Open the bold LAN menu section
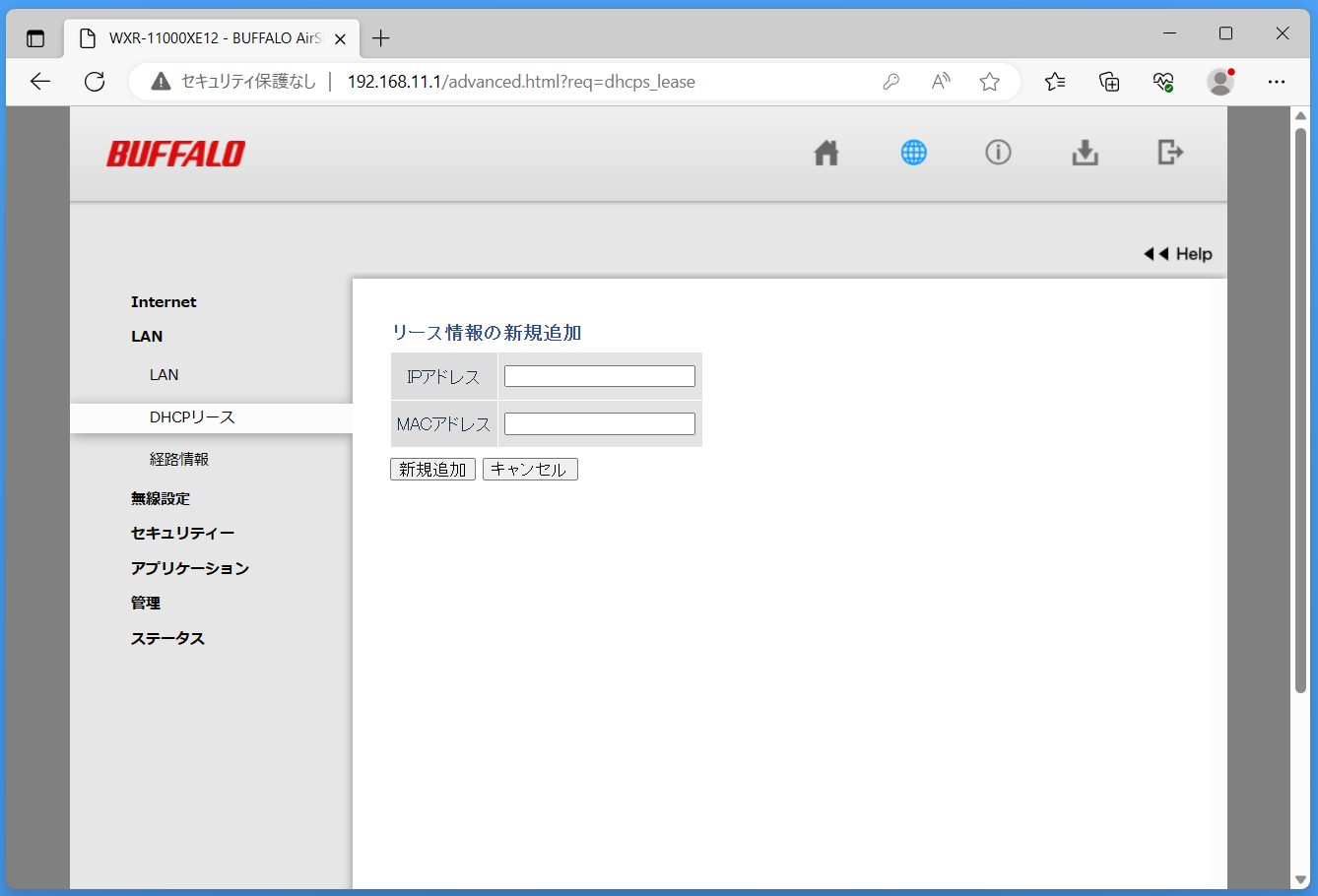The image size is (1318, 896). 147,337
